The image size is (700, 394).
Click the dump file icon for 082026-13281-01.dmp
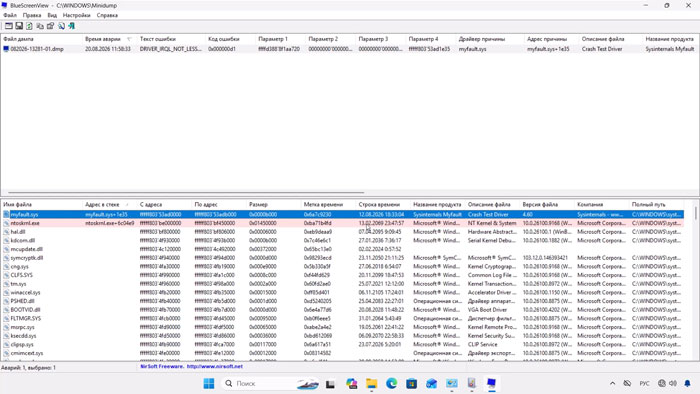coord(6,49)
